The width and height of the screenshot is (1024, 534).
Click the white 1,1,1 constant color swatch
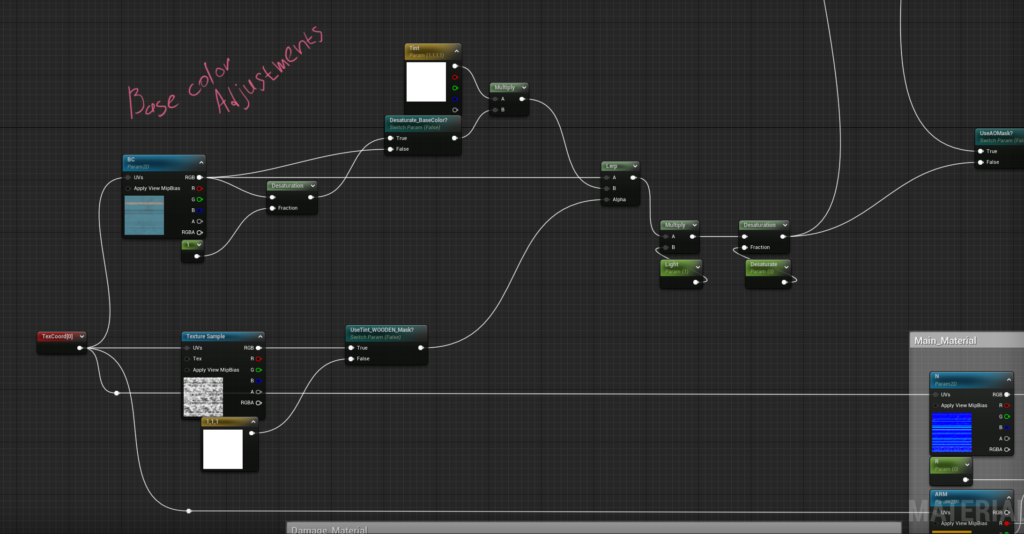[223, 449]
